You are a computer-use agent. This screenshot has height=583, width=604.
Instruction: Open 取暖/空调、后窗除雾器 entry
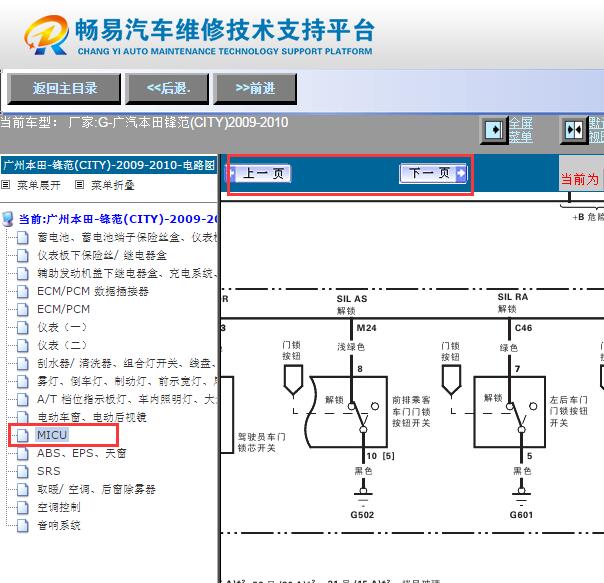click(96, 489)
